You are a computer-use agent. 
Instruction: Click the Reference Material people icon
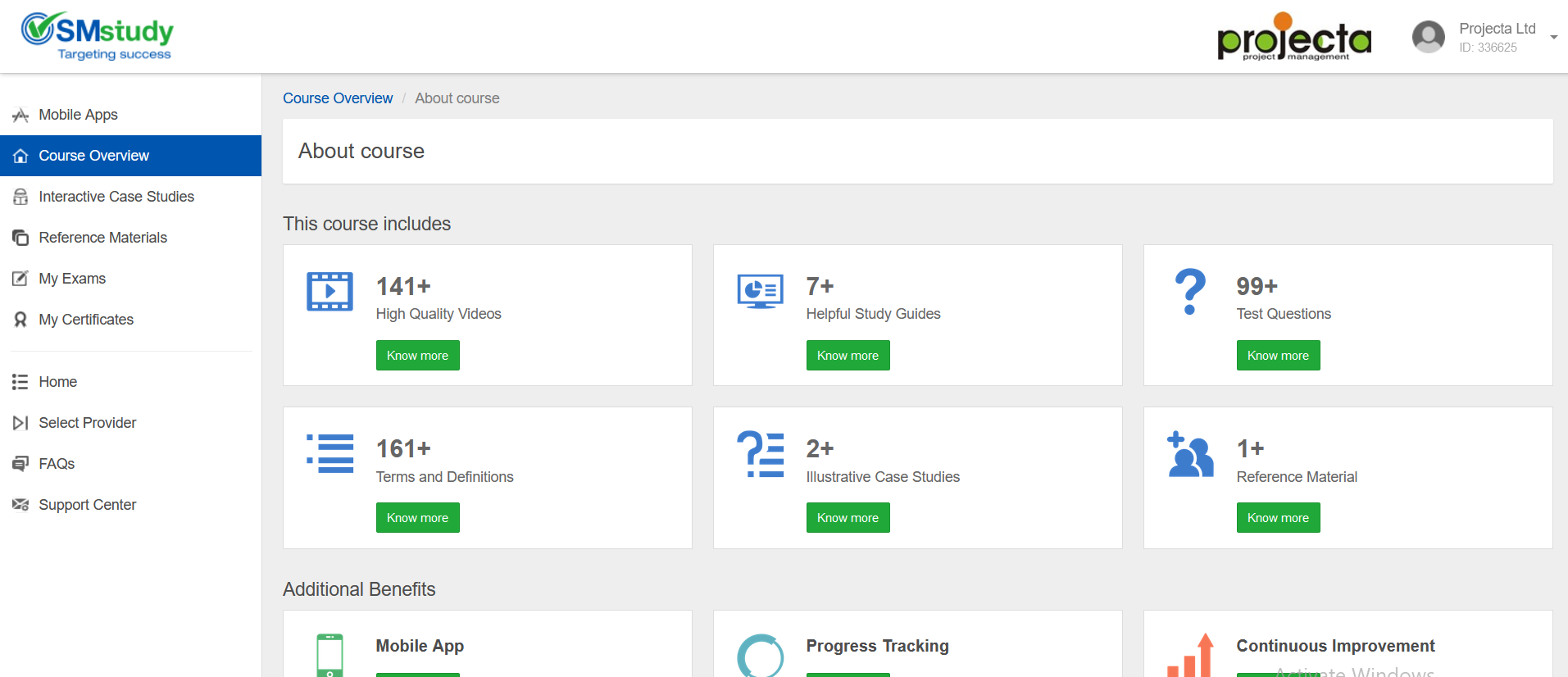click(1190, 454)
